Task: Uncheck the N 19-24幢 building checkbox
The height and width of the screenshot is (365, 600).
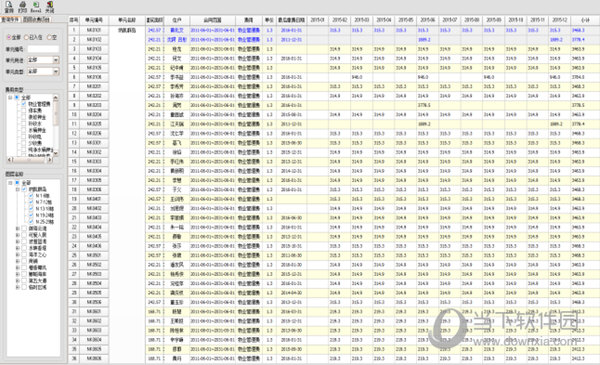Action: tap(31, 215)
